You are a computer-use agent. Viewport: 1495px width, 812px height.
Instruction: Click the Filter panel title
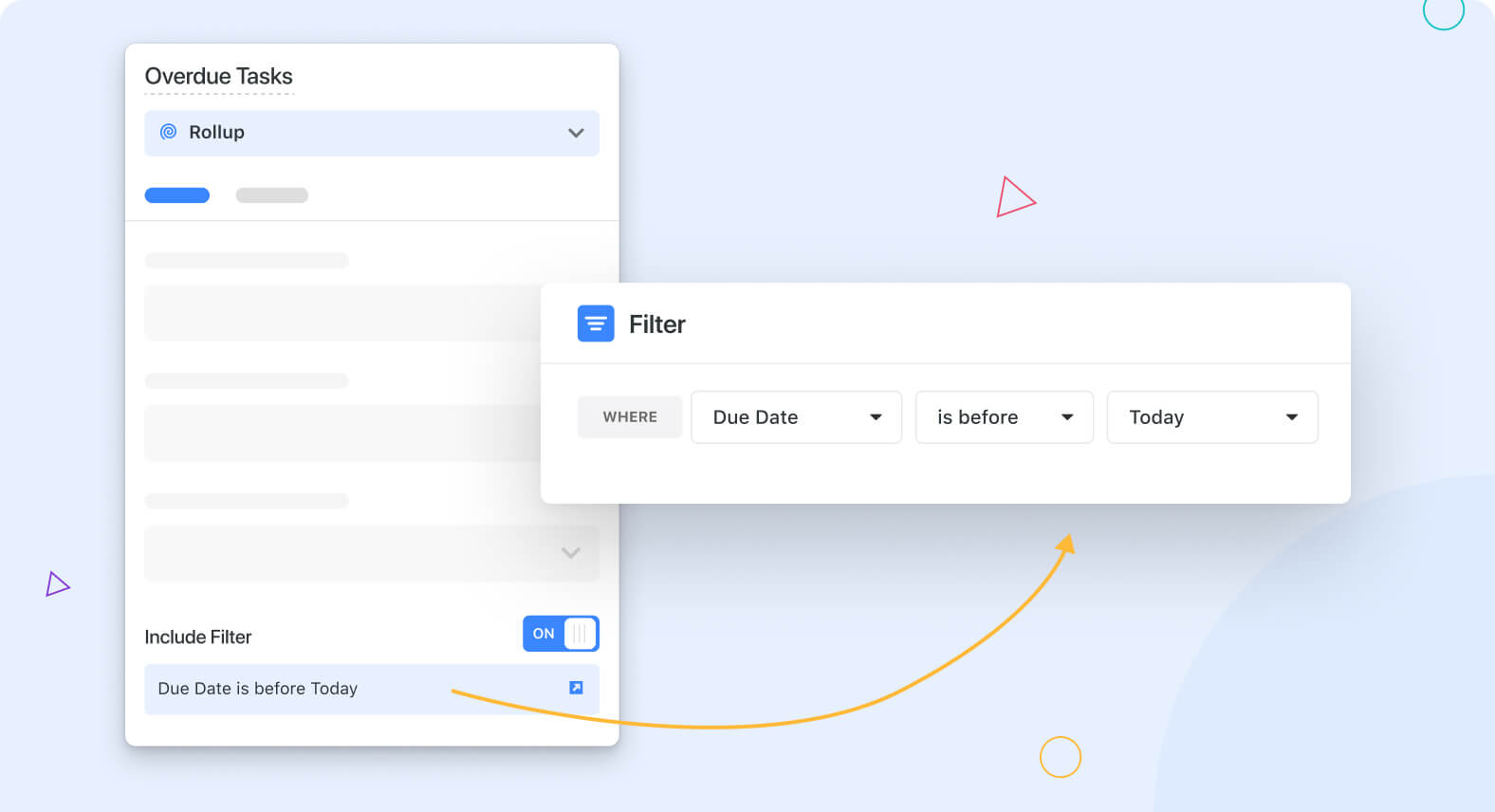pyautogui.click(x=656, y=324)
